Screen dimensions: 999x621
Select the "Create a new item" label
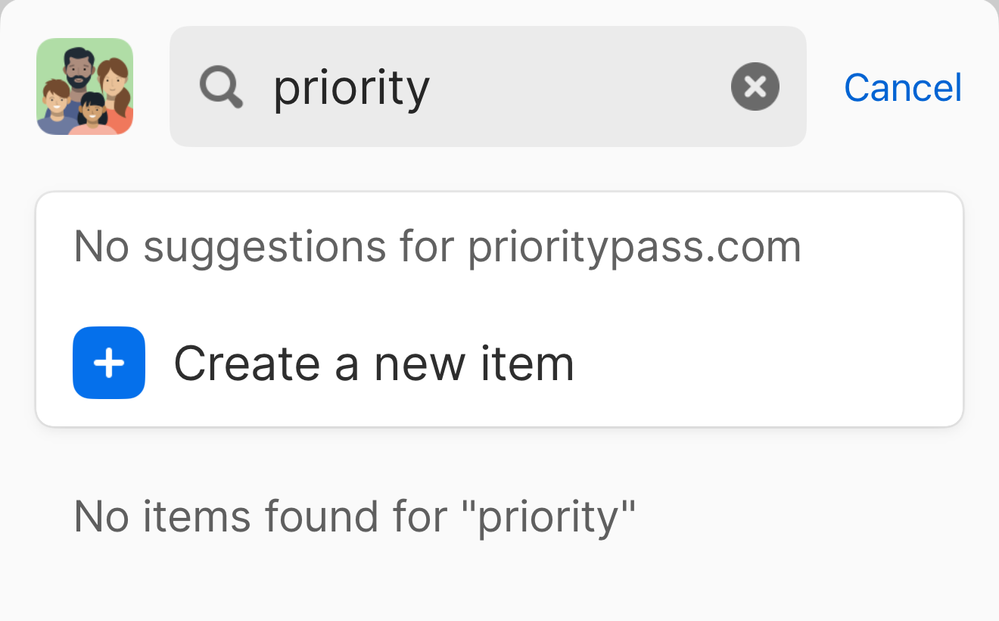coord(373,364)
